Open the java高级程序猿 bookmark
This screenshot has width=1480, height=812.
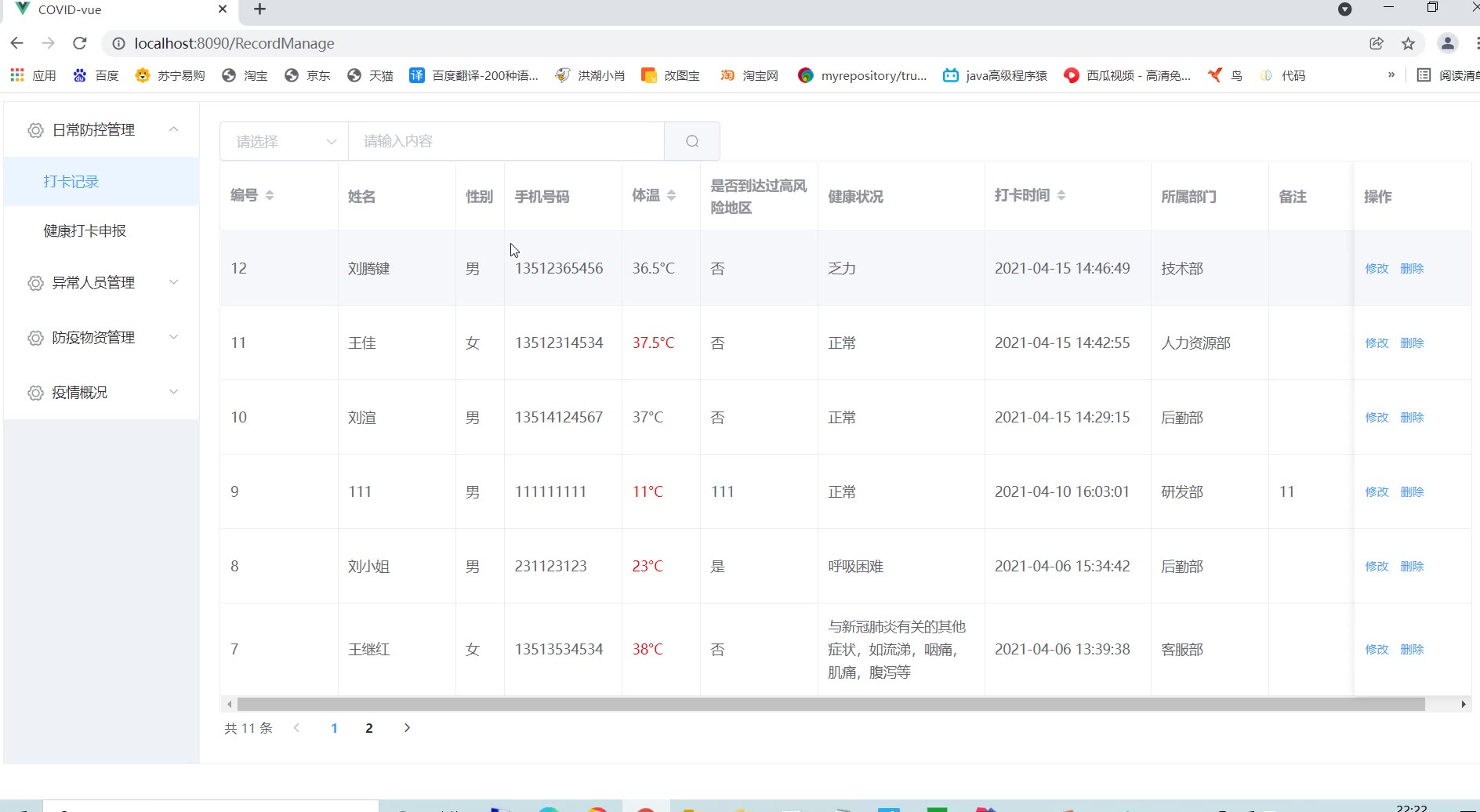coord(996,75)
